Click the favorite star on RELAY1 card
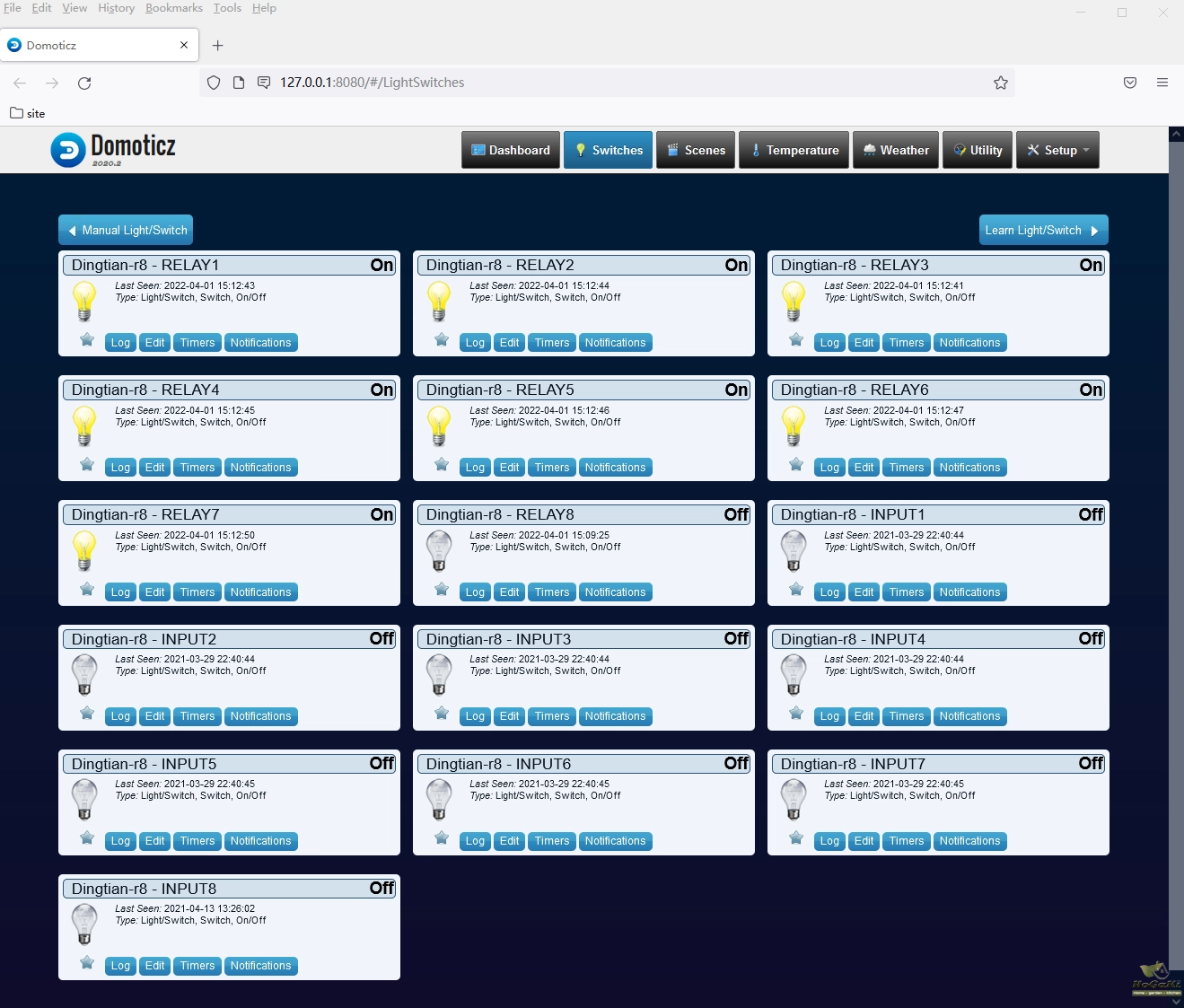 click(87, 340)
